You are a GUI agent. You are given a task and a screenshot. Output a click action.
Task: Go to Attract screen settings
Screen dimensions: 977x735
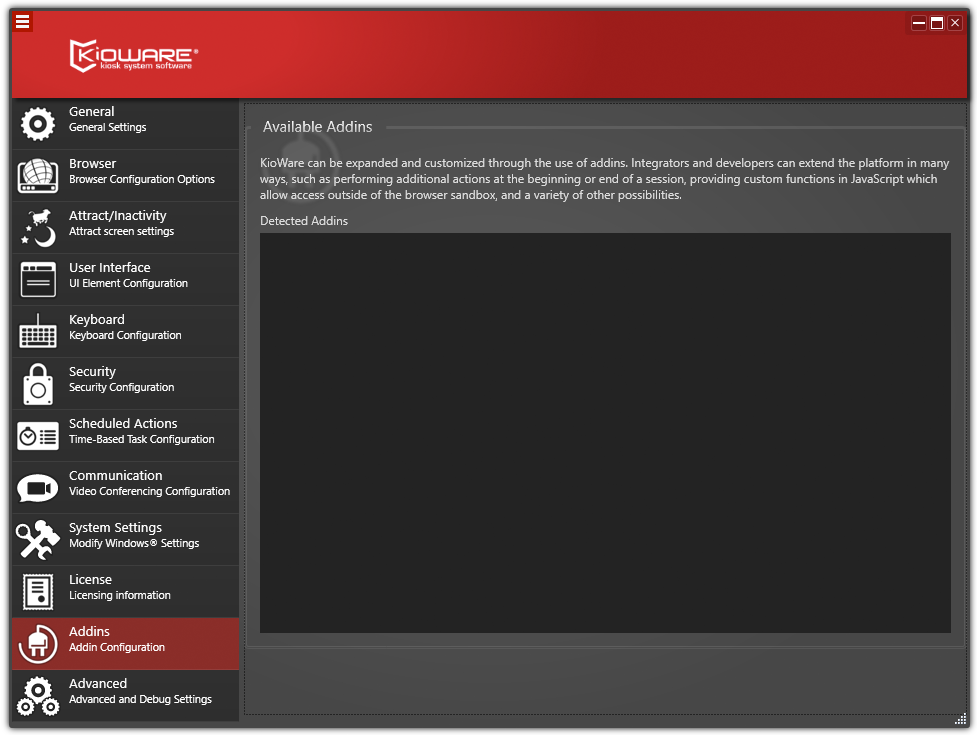[x=125, y=227]
